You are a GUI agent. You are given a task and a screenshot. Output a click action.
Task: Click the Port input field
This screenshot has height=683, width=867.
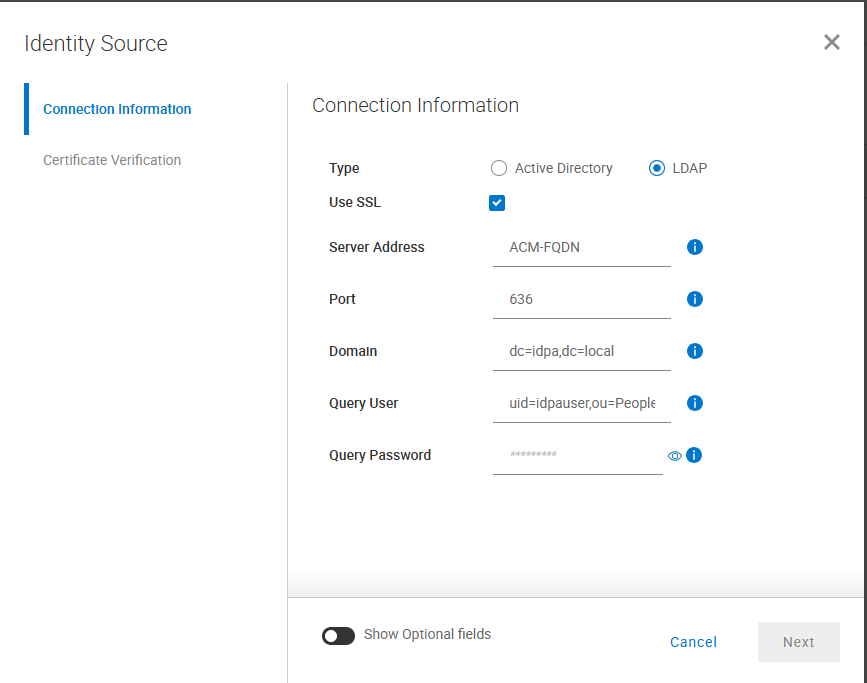click(x=580, y=299)
